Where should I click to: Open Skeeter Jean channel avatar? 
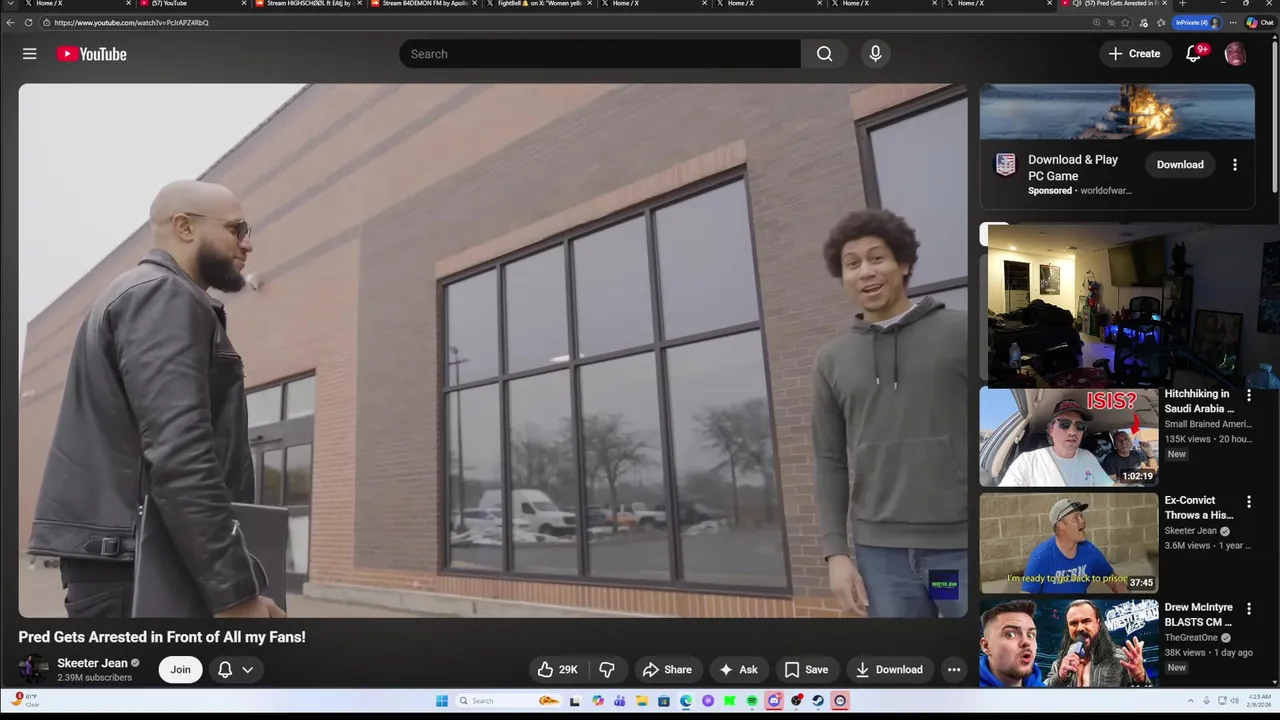click(x=33, y=669)
